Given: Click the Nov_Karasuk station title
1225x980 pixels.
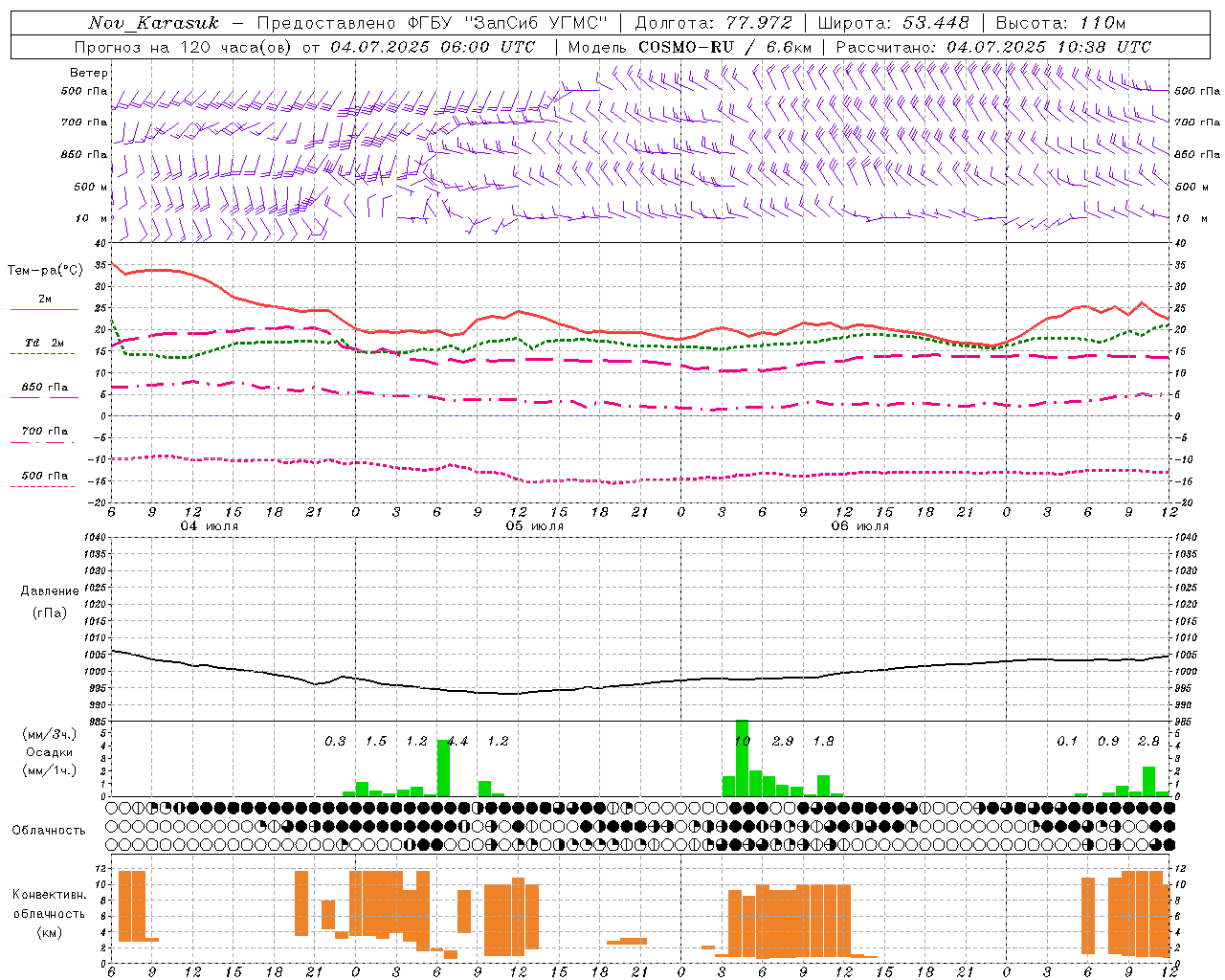Looking at the screenshot, I should 154,23.
